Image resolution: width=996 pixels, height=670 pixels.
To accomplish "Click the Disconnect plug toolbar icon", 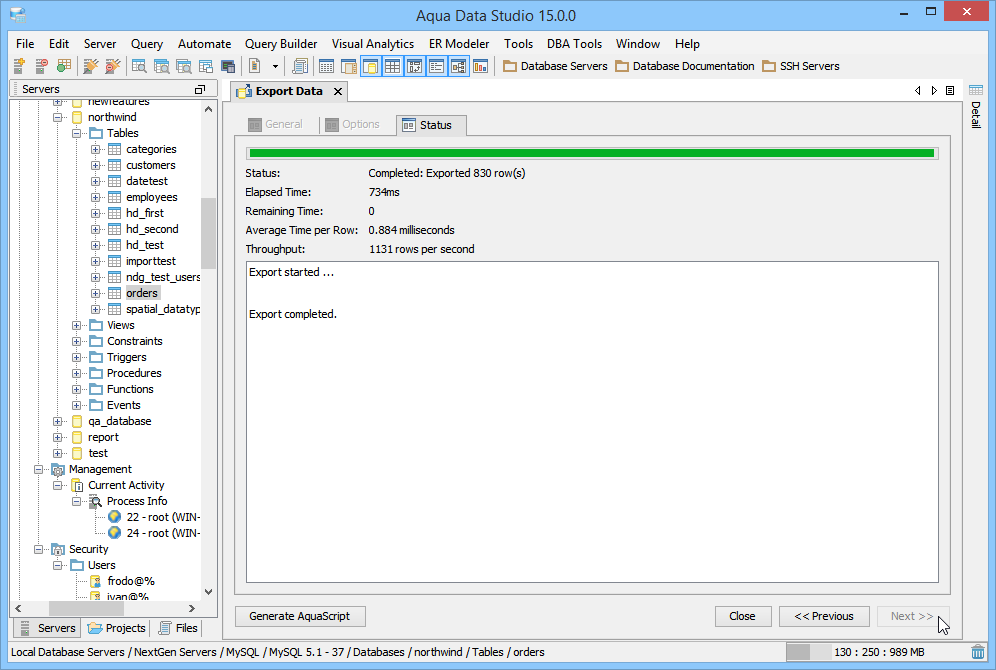I will (112, 65).
